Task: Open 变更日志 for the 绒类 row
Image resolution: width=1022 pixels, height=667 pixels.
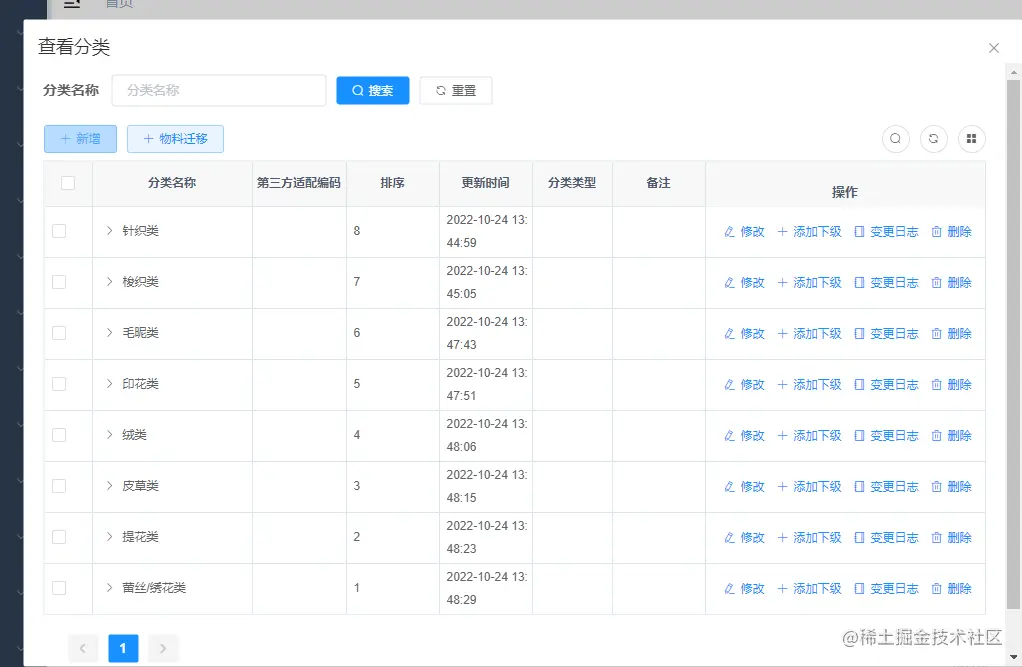Action: click(x=886, y=436)
